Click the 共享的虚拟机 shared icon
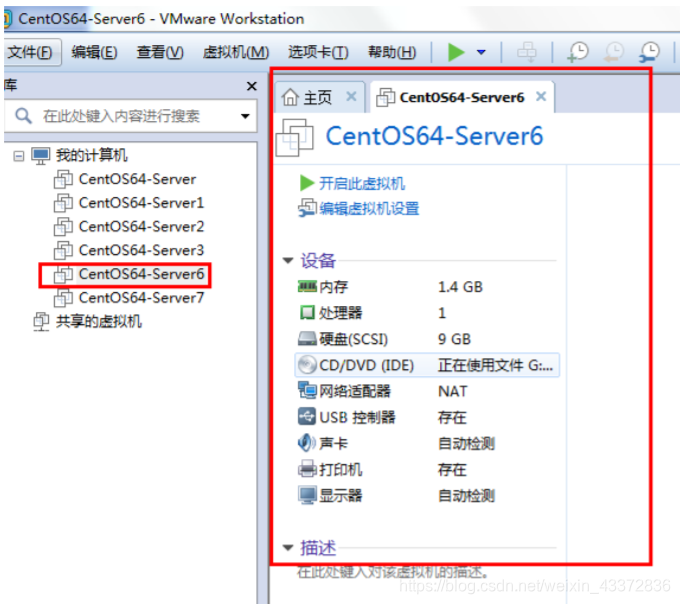Screen dimensions: 680x604 (42, 321)
